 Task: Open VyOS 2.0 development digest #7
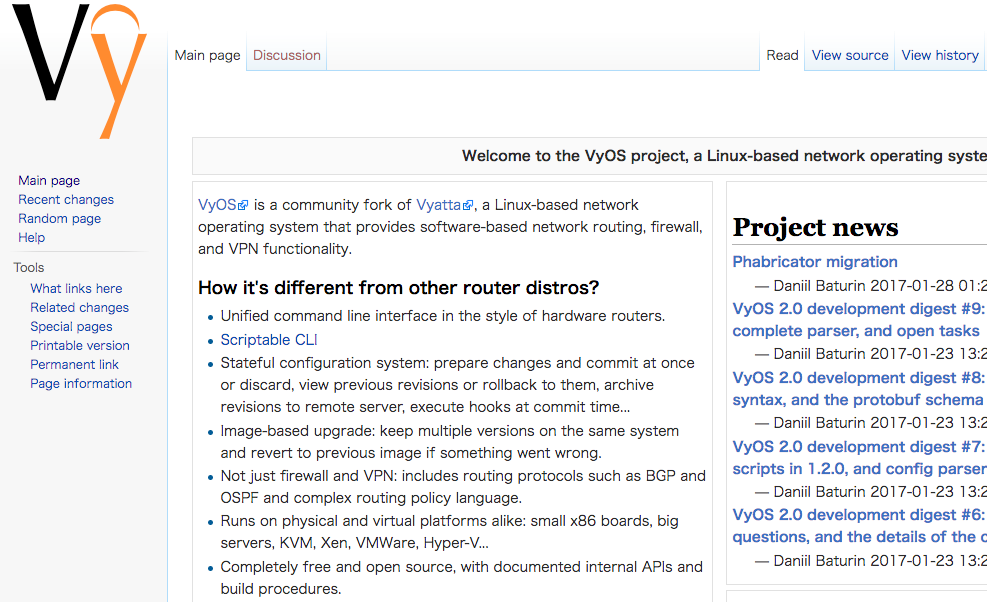(x=859, y=458)
